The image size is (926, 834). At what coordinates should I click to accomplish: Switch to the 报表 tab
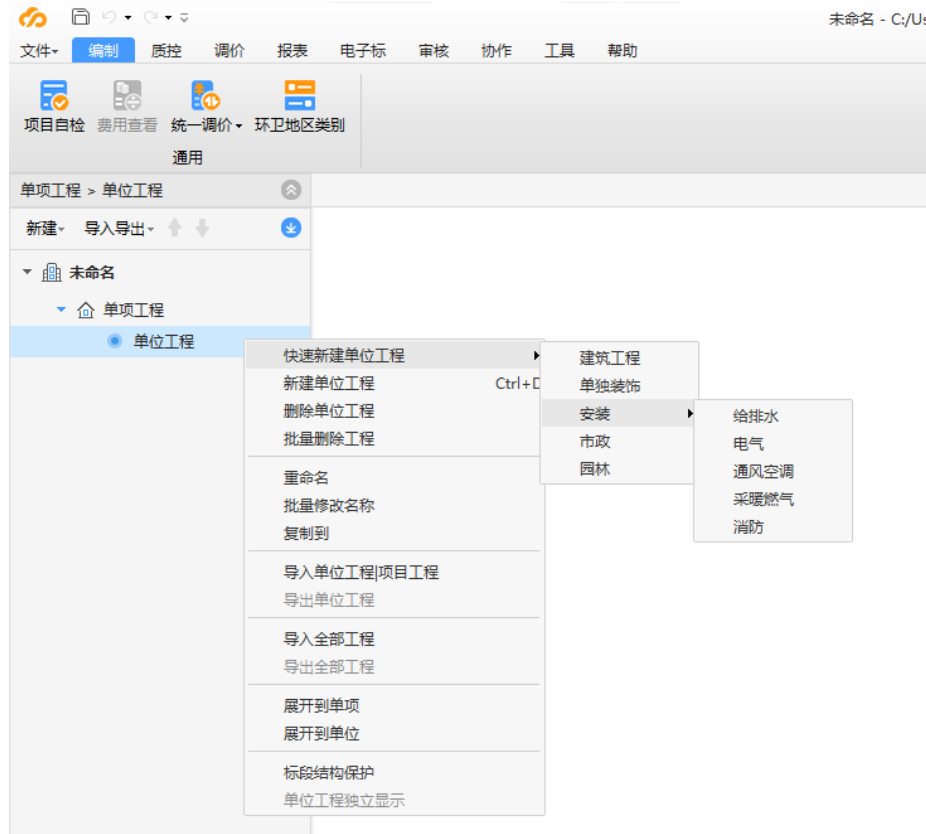click(x=292, y=51)
